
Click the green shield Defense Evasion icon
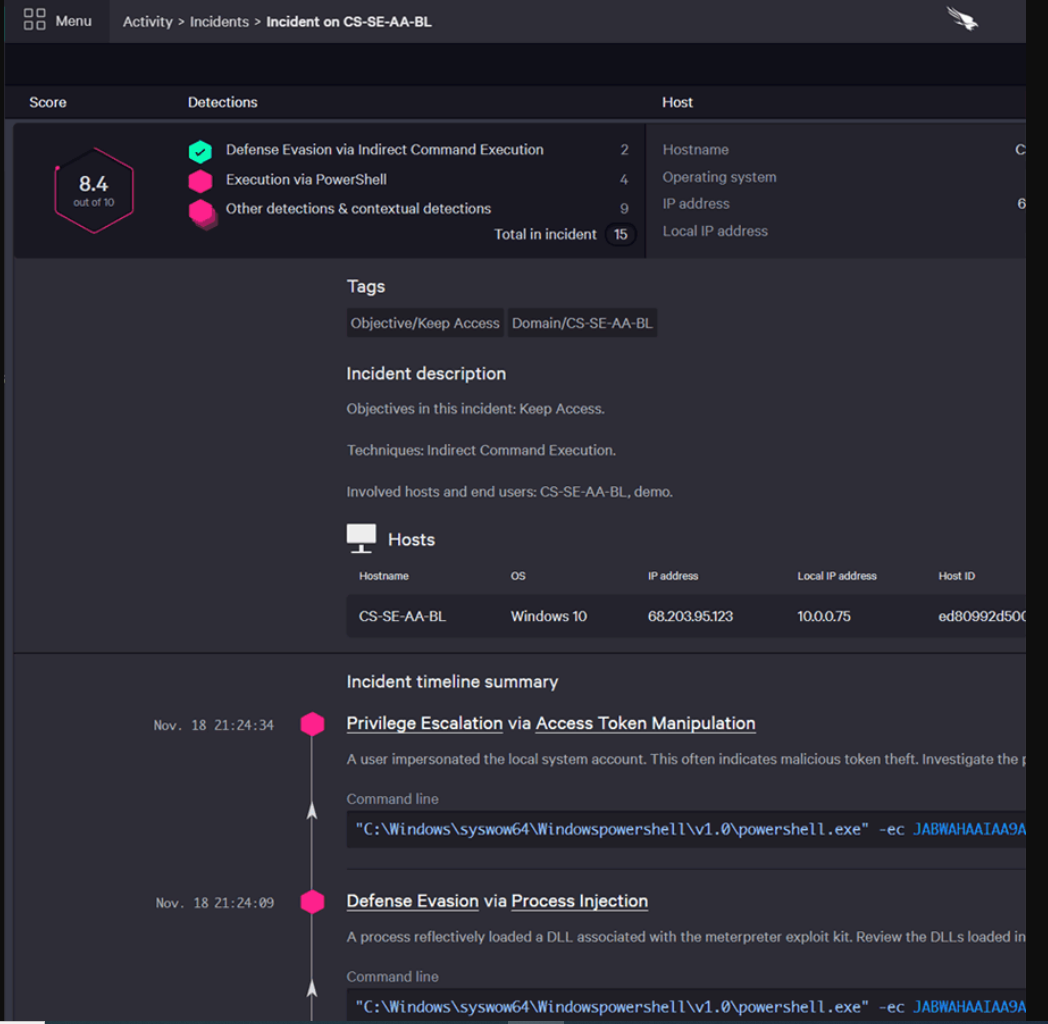pyautogui.click(x=200, y=151)
